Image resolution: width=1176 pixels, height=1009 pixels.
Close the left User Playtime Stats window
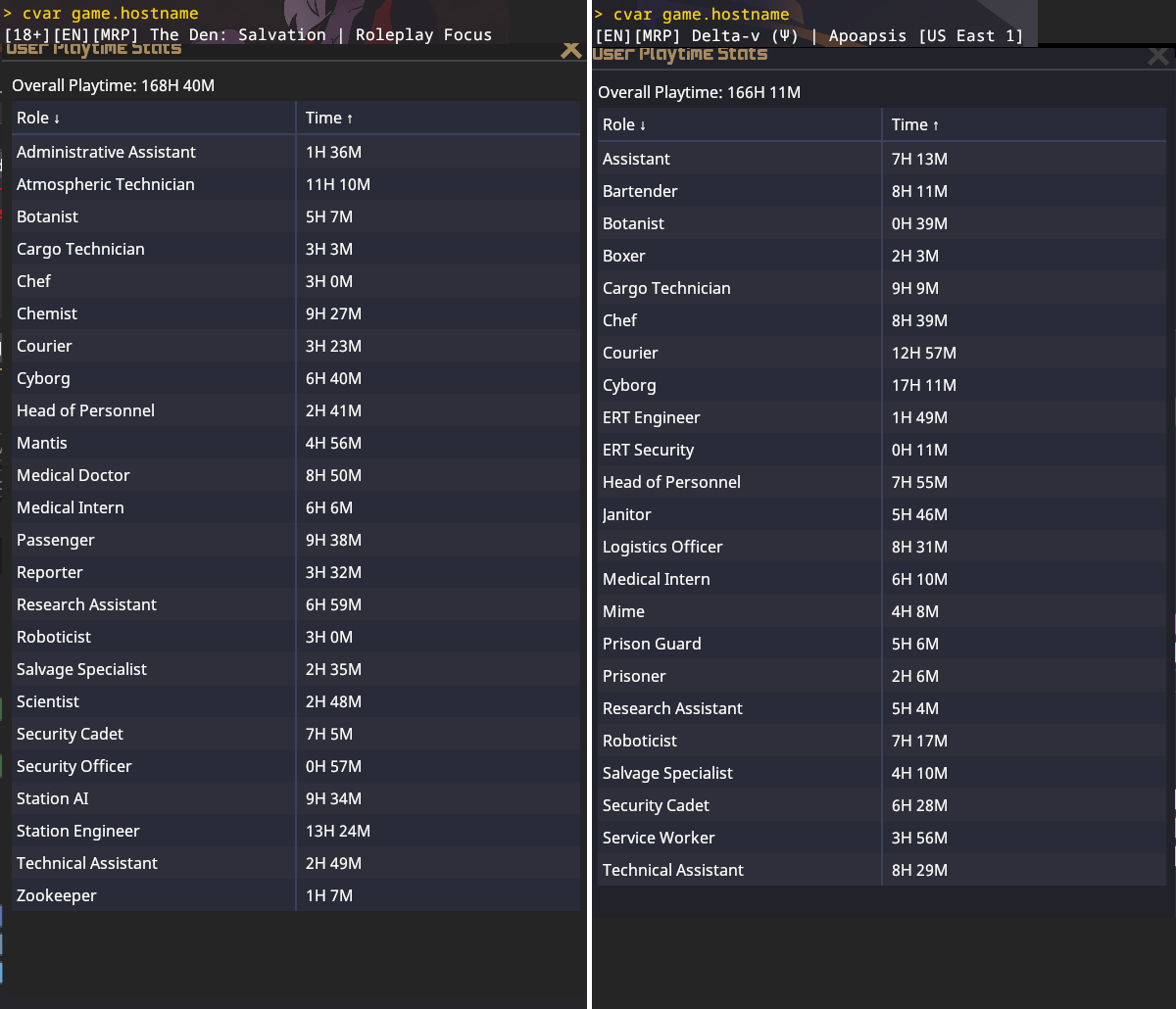[x=570, y=50]
